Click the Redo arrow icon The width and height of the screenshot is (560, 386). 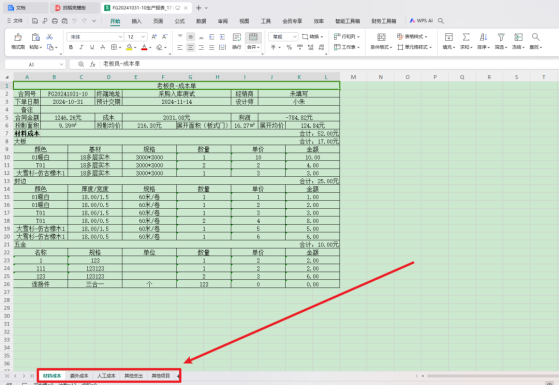coord(84,21)
